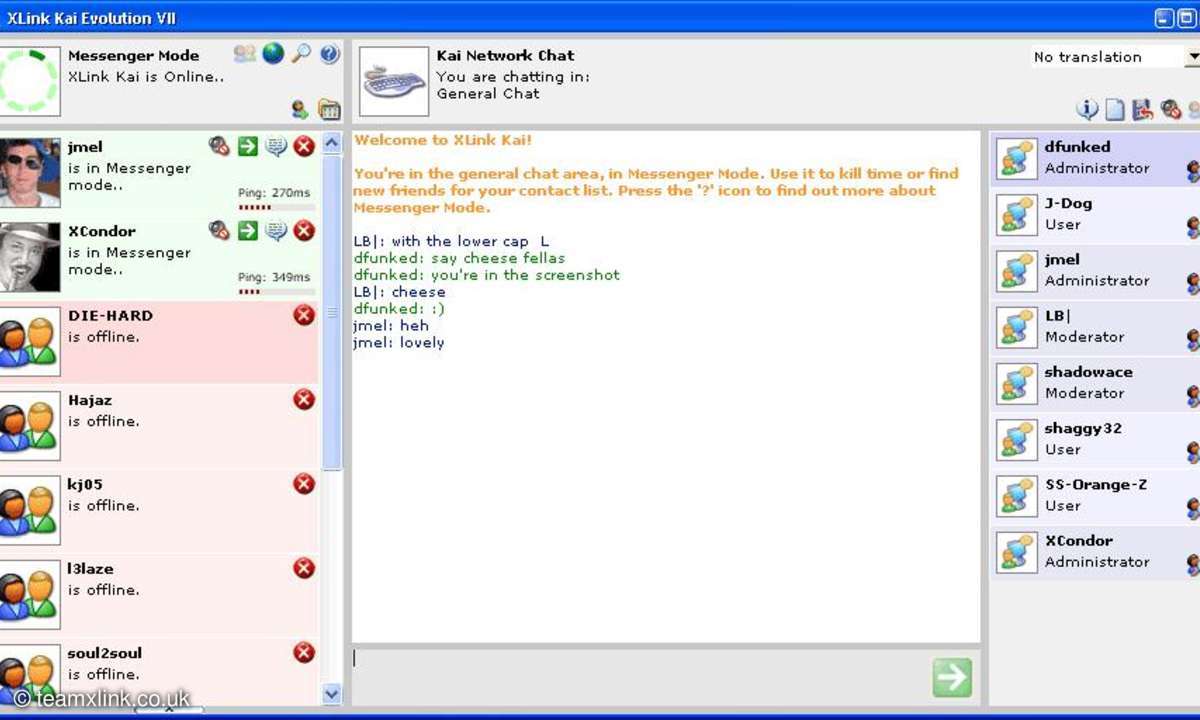The image size is (1200, 720).
Task: Select user jmel in chat user list
Action: [1095, 270]
